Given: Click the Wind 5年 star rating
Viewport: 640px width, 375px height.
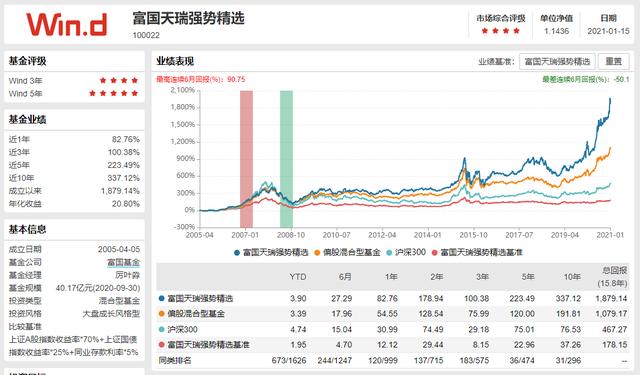Looking at the screenshot, I should pyautogui.click(x=113, y=93).
